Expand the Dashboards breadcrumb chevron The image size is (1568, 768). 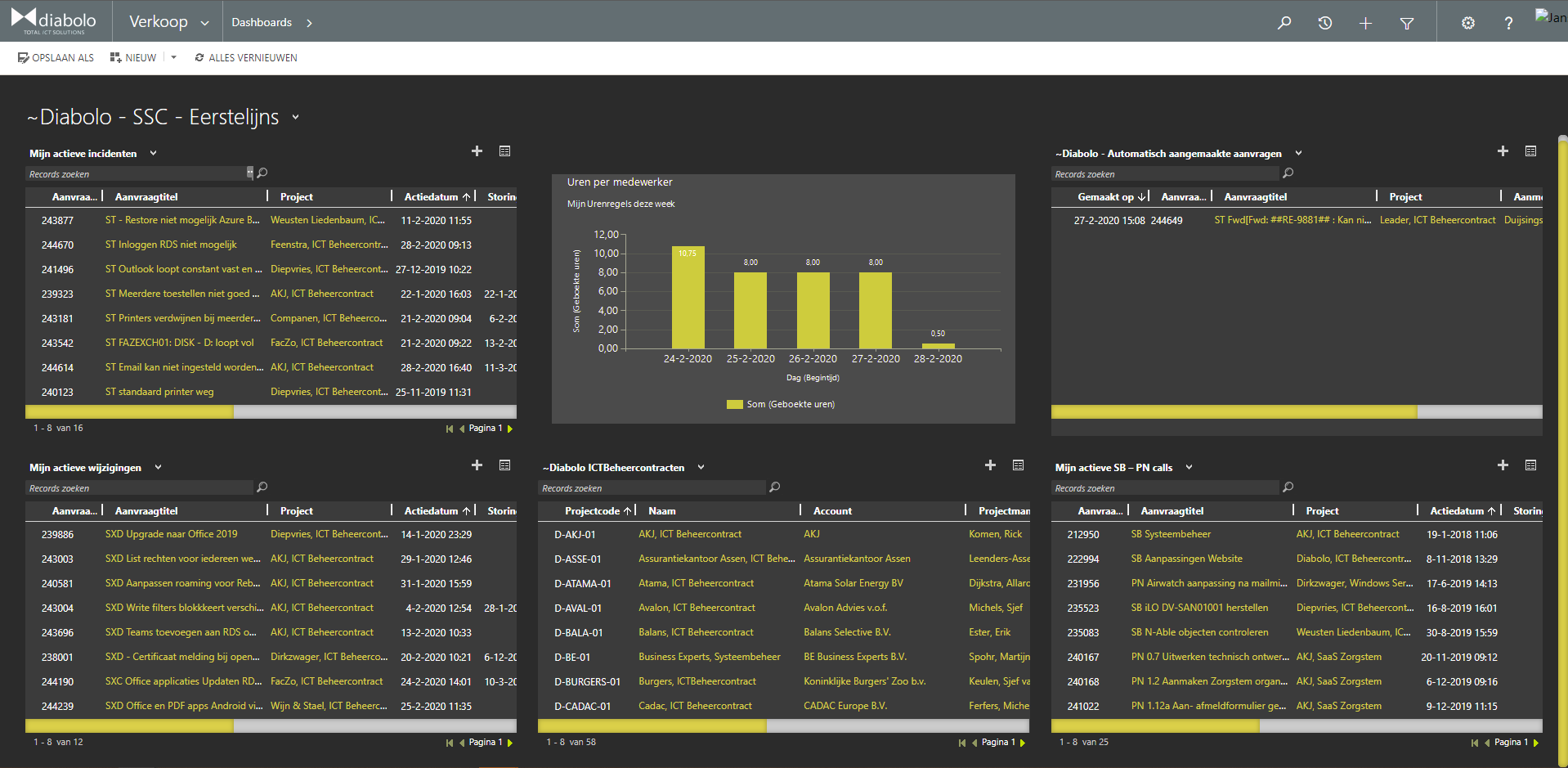[309, 23]
